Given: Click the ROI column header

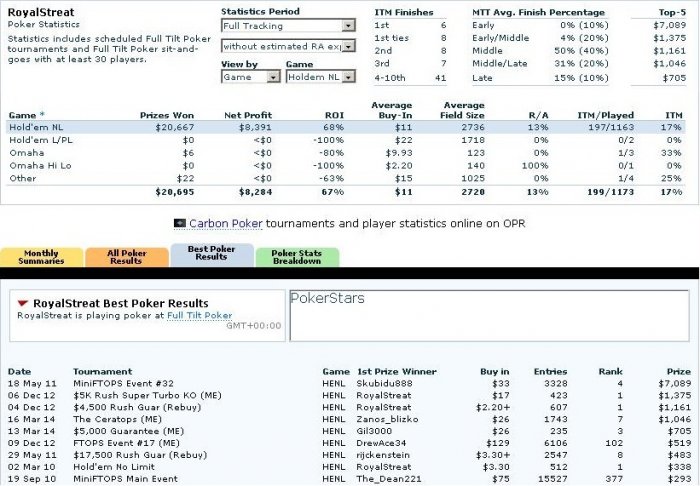Looking at the screenshot, I should pyautogui.click(x=334, y=115).
